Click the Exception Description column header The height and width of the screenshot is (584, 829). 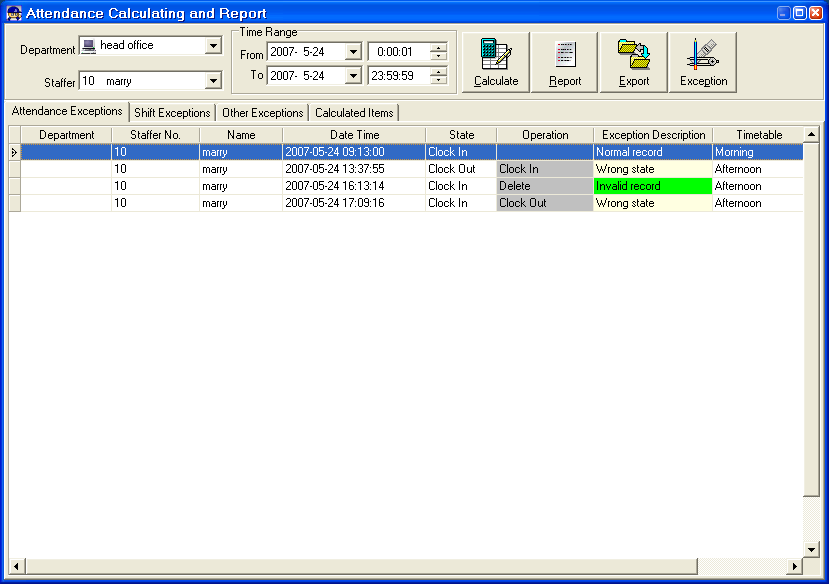(x=652, y=135)
